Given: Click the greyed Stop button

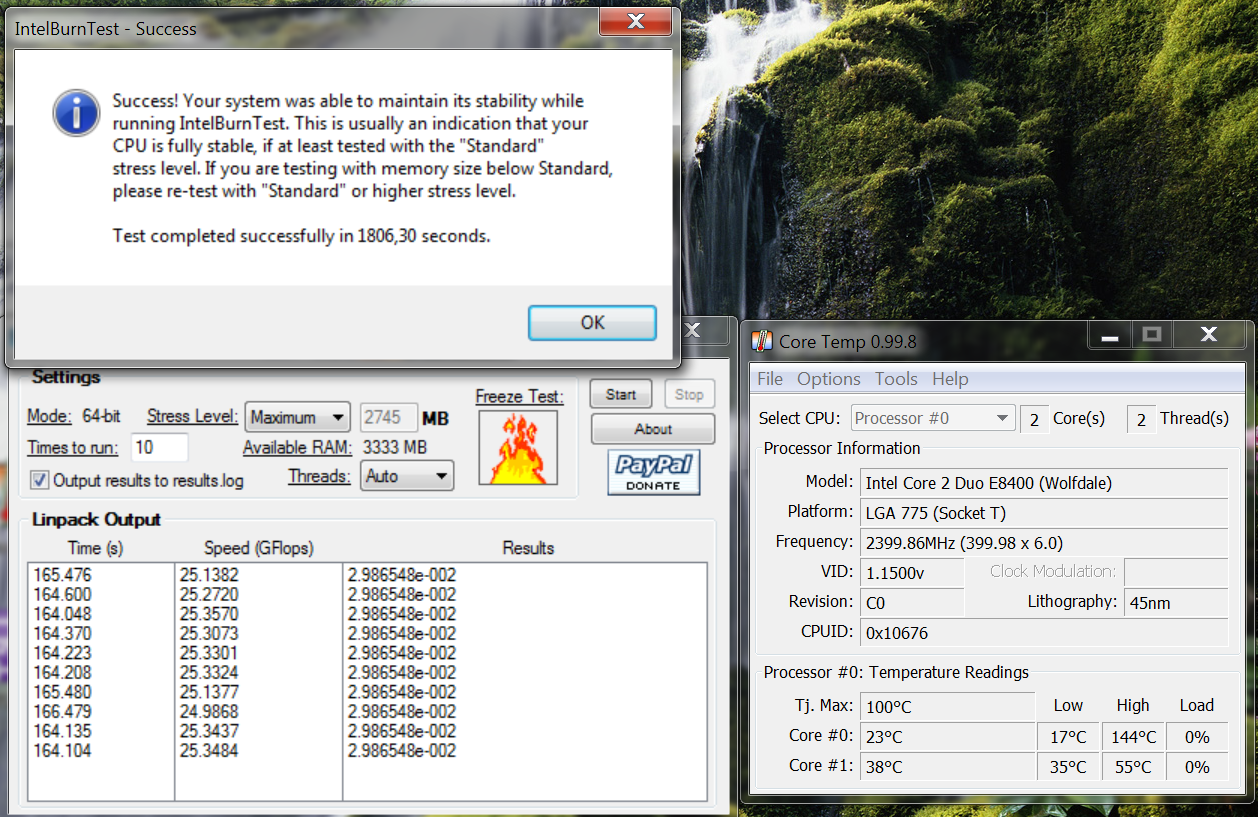Looking at the screenshot, I should [689, 394].
